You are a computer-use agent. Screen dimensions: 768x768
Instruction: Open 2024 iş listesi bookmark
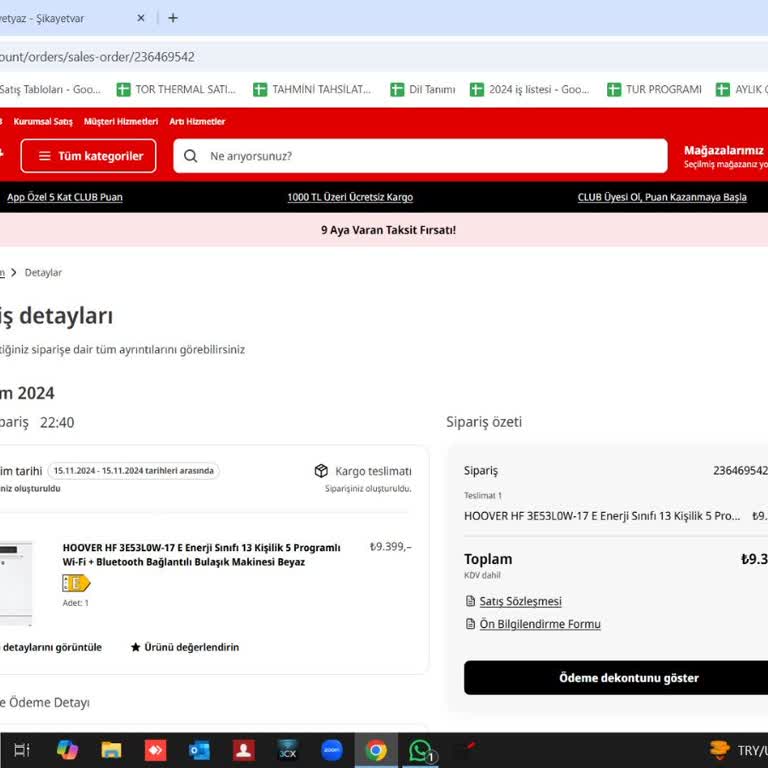pos(530,90)
